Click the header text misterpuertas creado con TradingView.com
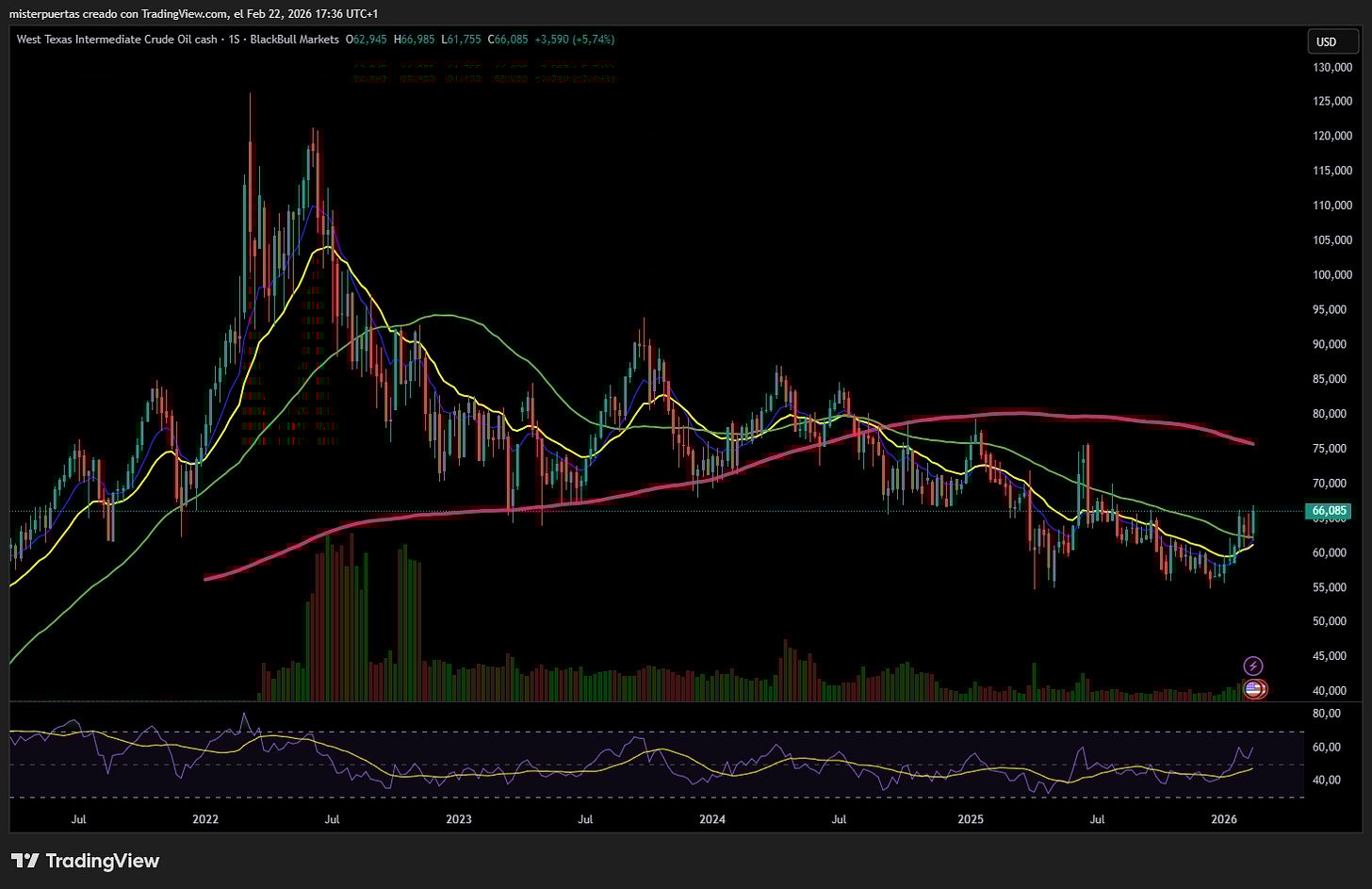Screen dimensions: 1372x889 119,14
